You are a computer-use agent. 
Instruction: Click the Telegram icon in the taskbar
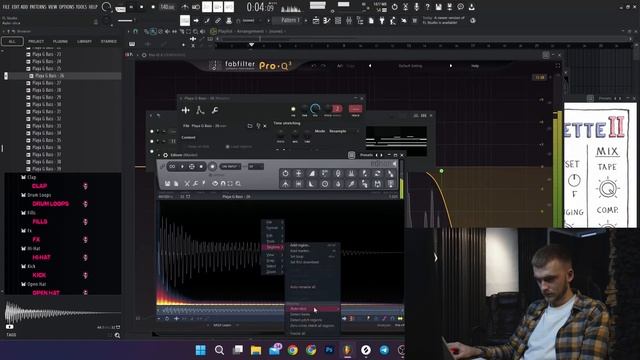[384, 350]
